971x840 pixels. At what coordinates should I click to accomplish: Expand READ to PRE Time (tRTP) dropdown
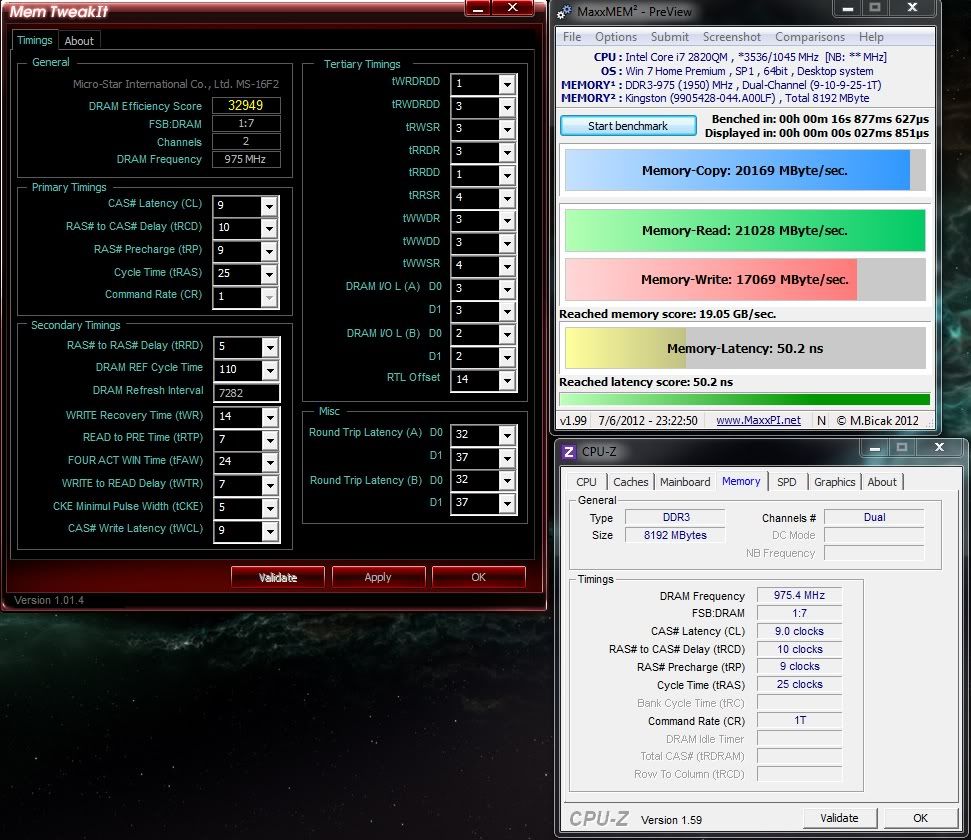[x=270, y=440]
